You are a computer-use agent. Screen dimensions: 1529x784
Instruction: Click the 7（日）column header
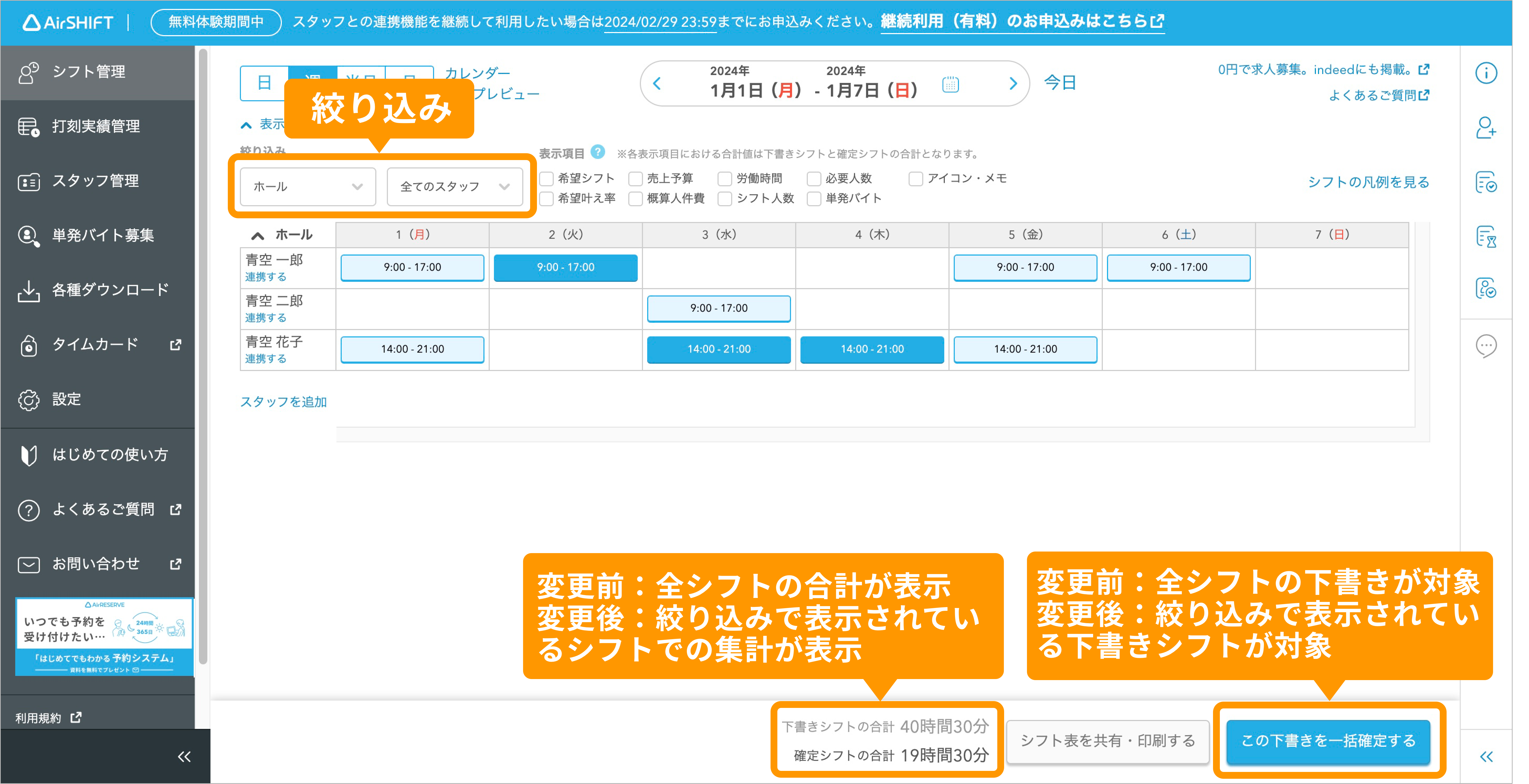[1332, 235]
